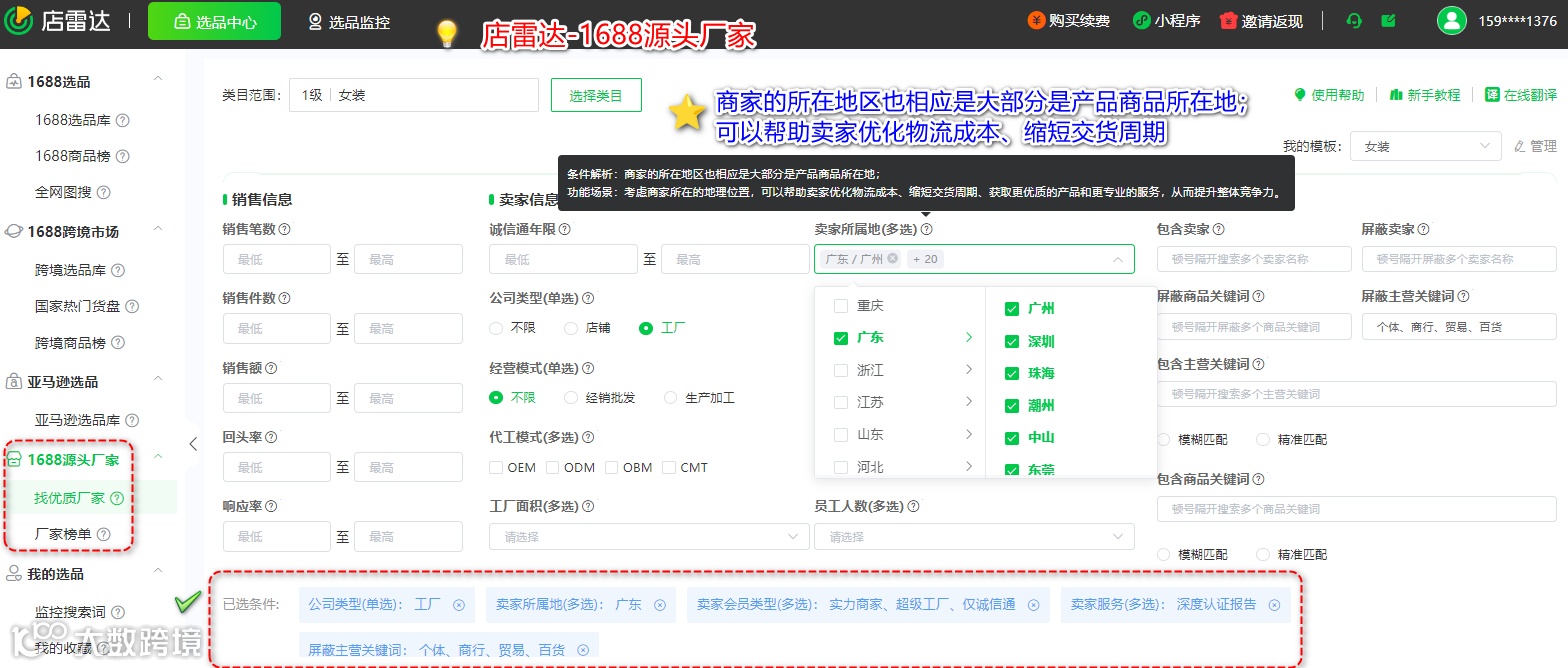This screenshot has width=1568, height=668.
Task: Collapse the 1688选品 sidebar group
Action: (x=158, y=79)
